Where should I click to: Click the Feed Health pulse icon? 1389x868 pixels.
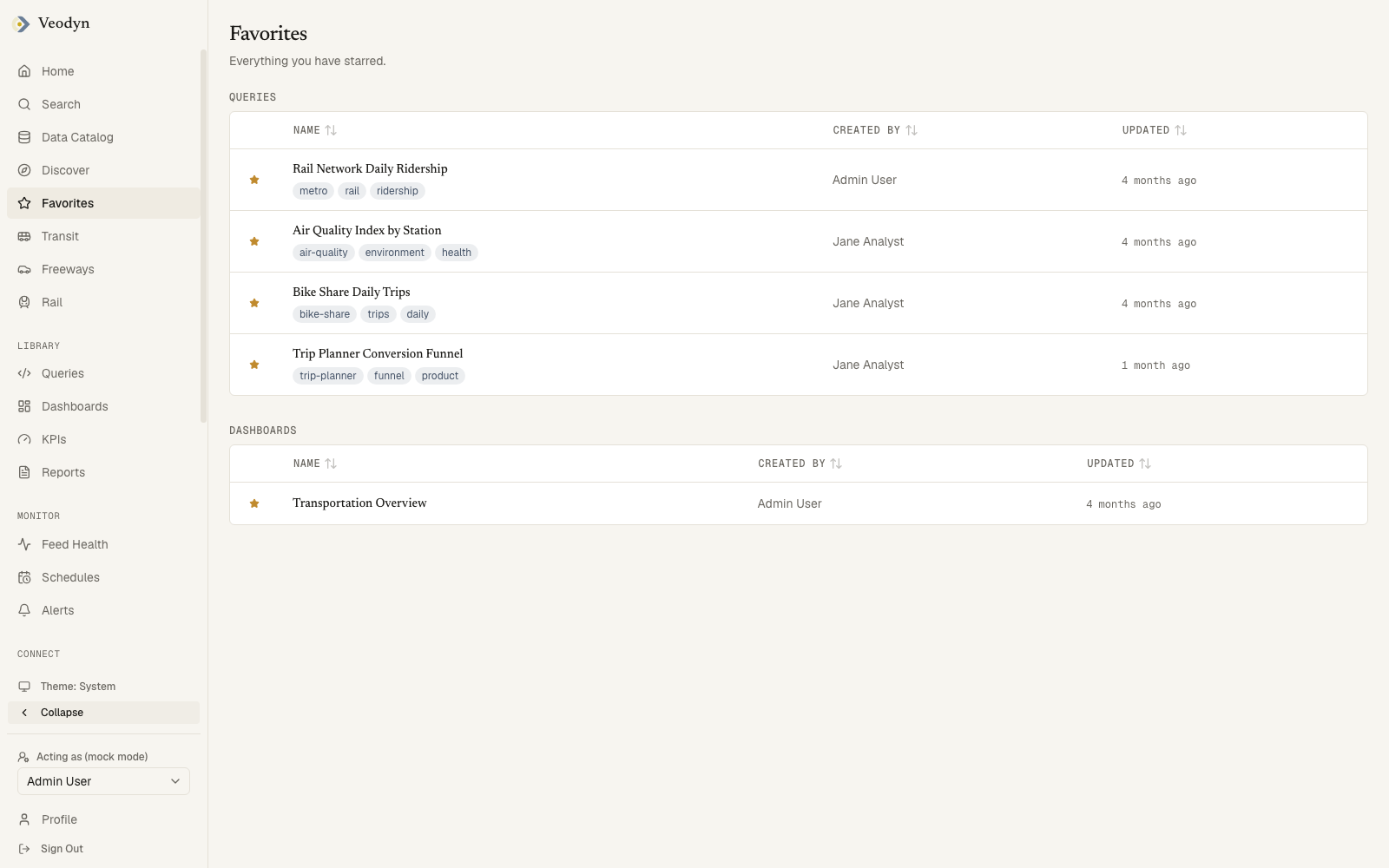tap(24, 544)
